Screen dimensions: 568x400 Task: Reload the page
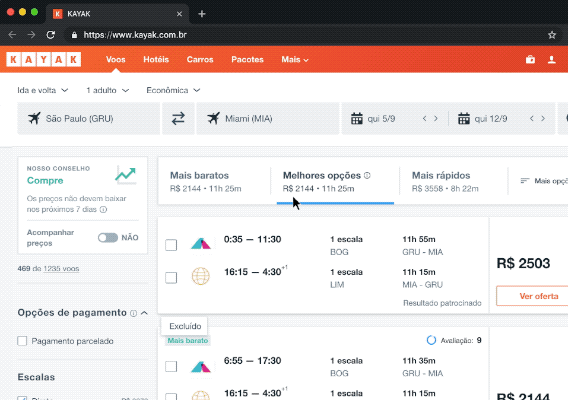51,35
